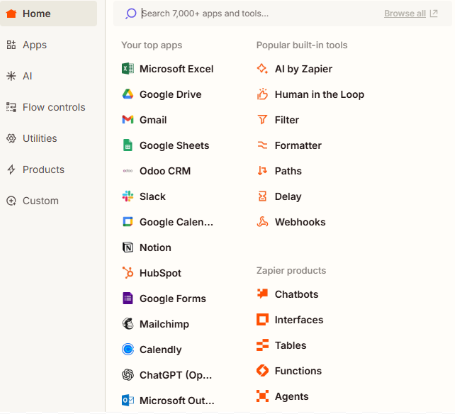
Task: Click the Webhooks icon
Action: pyautogui.click(x=262, y=222)
